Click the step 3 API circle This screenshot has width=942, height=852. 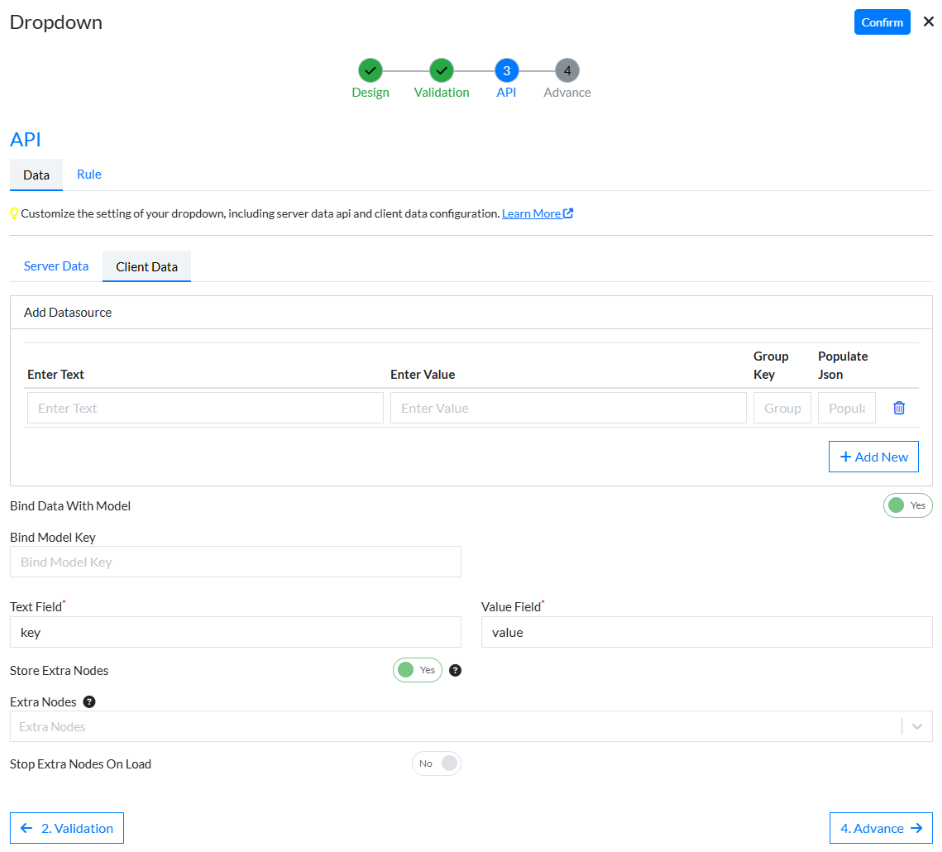506,70
